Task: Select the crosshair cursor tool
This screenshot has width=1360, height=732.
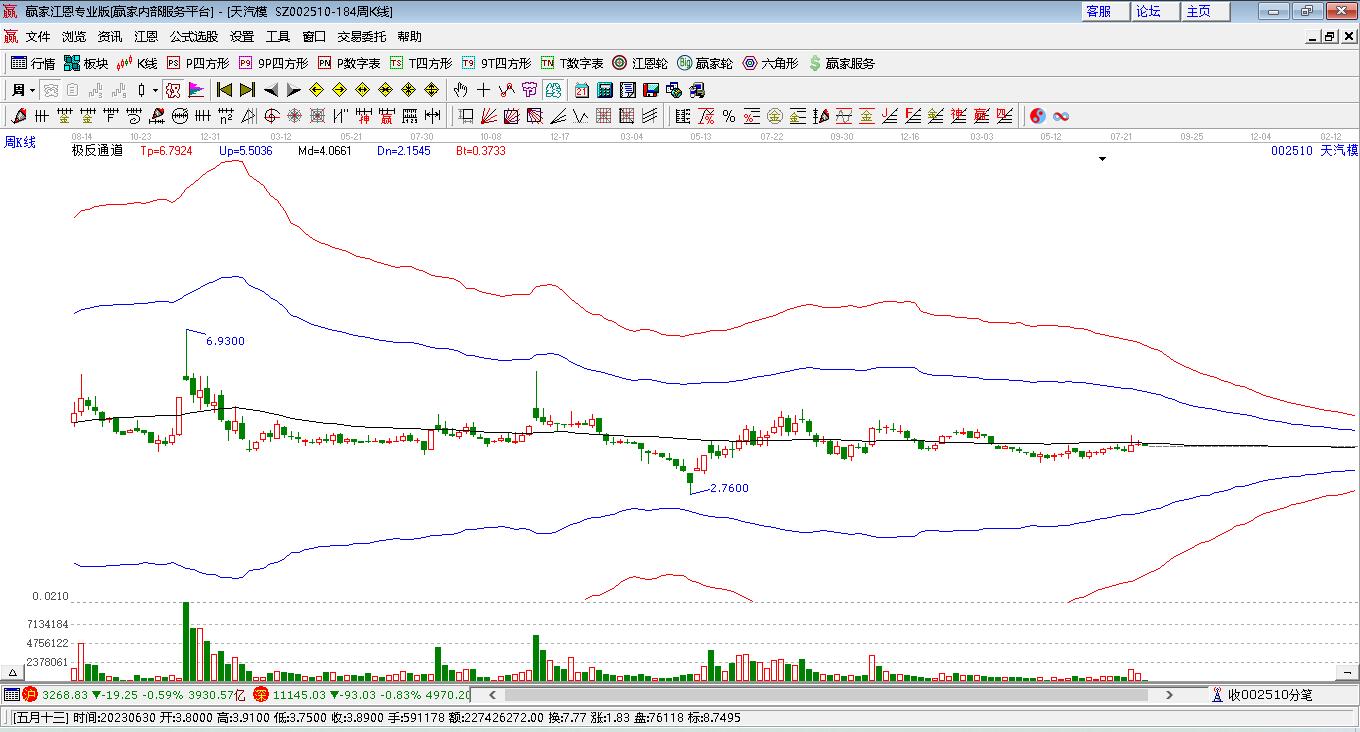Action: click(483, 90)
